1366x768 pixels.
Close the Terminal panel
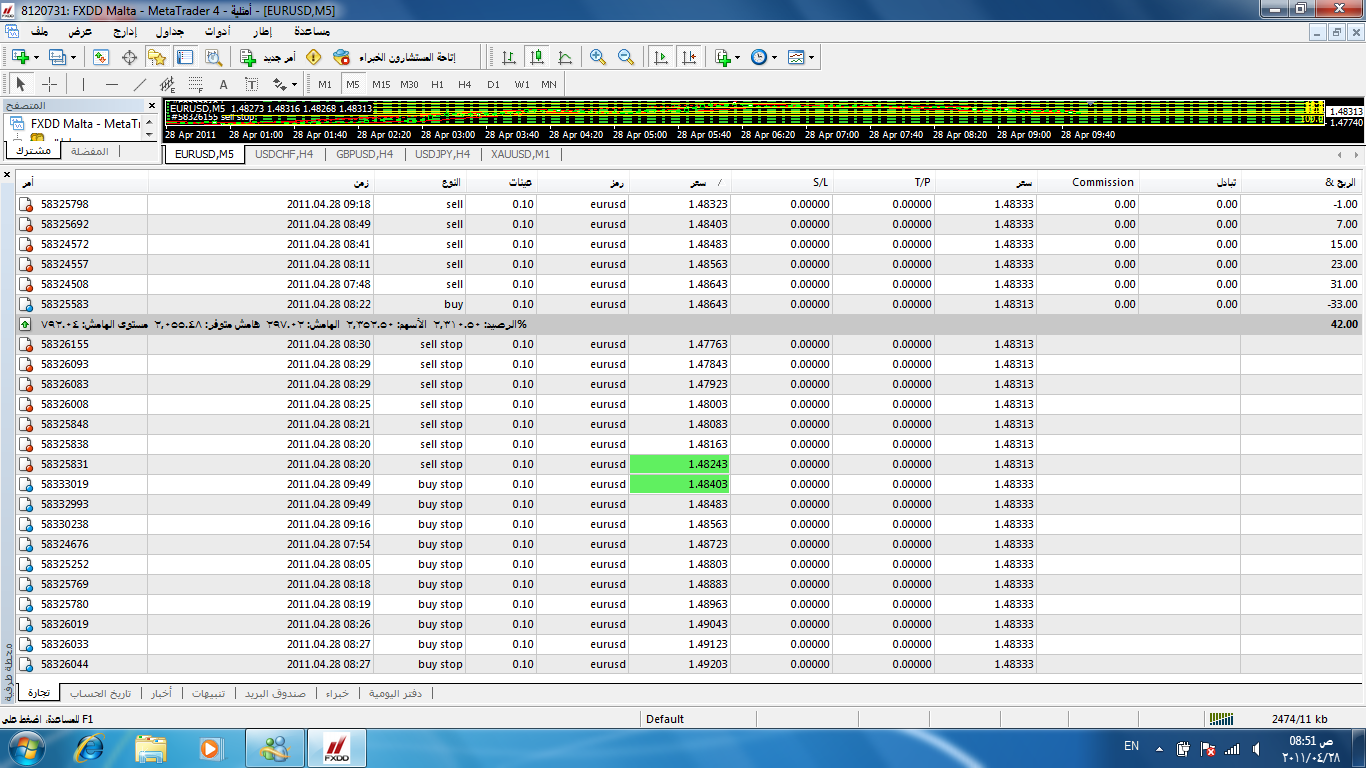coord(8,175)
